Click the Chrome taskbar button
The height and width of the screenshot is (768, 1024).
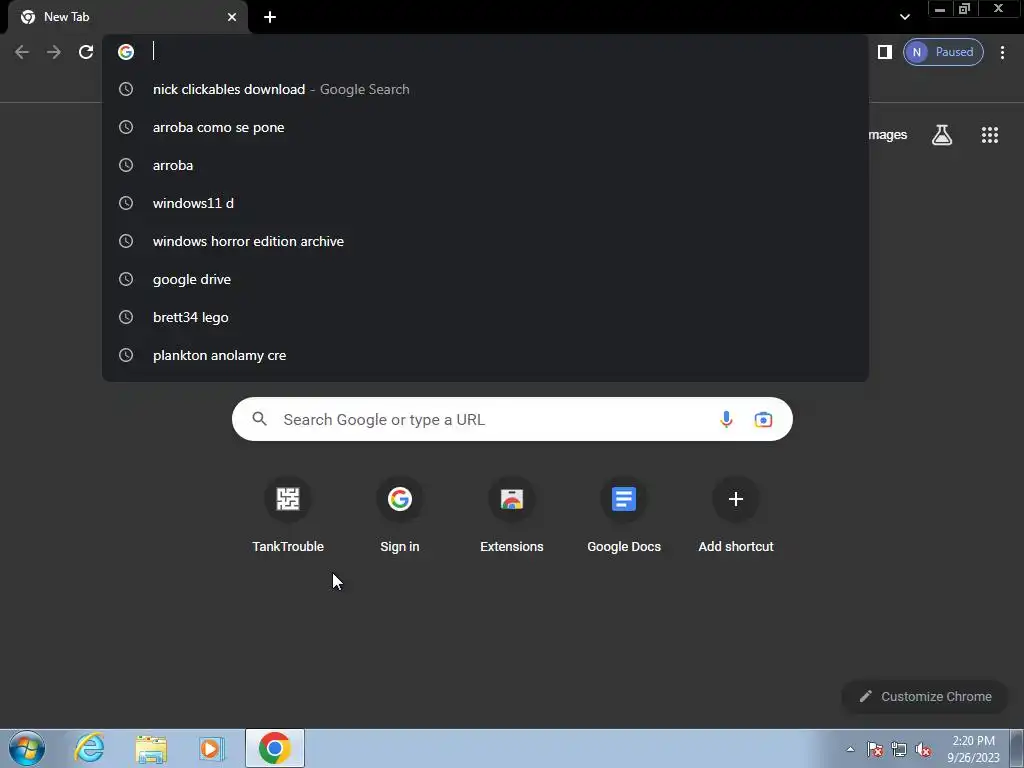click(x=275, y=748)
